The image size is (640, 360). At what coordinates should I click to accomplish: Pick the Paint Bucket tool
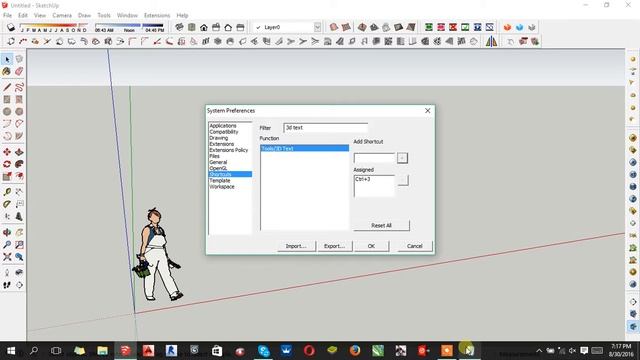(x=7, y=71)
